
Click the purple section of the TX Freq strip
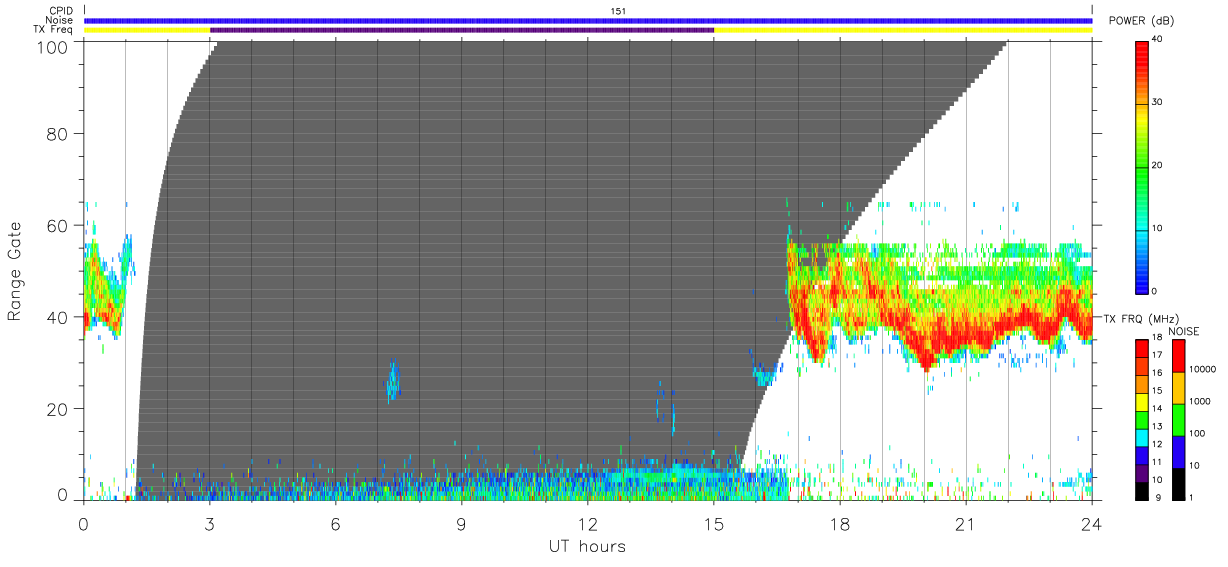(x=462, y=30)
